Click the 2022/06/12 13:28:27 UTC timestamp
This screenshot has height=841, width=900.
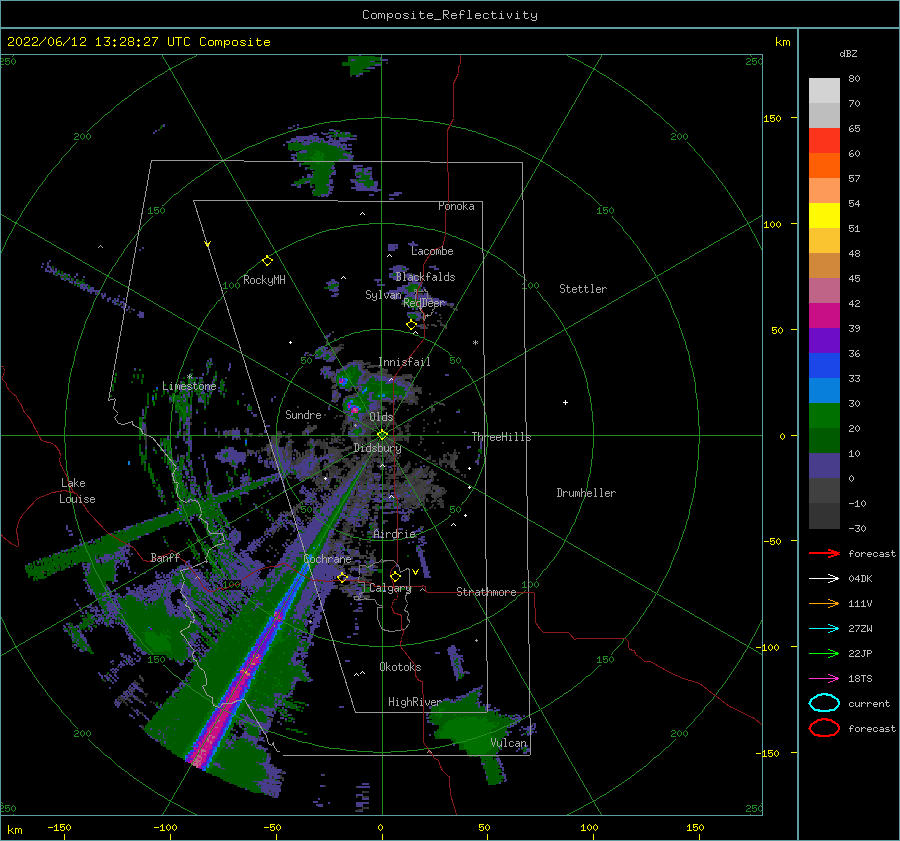(x=138, y=42)
